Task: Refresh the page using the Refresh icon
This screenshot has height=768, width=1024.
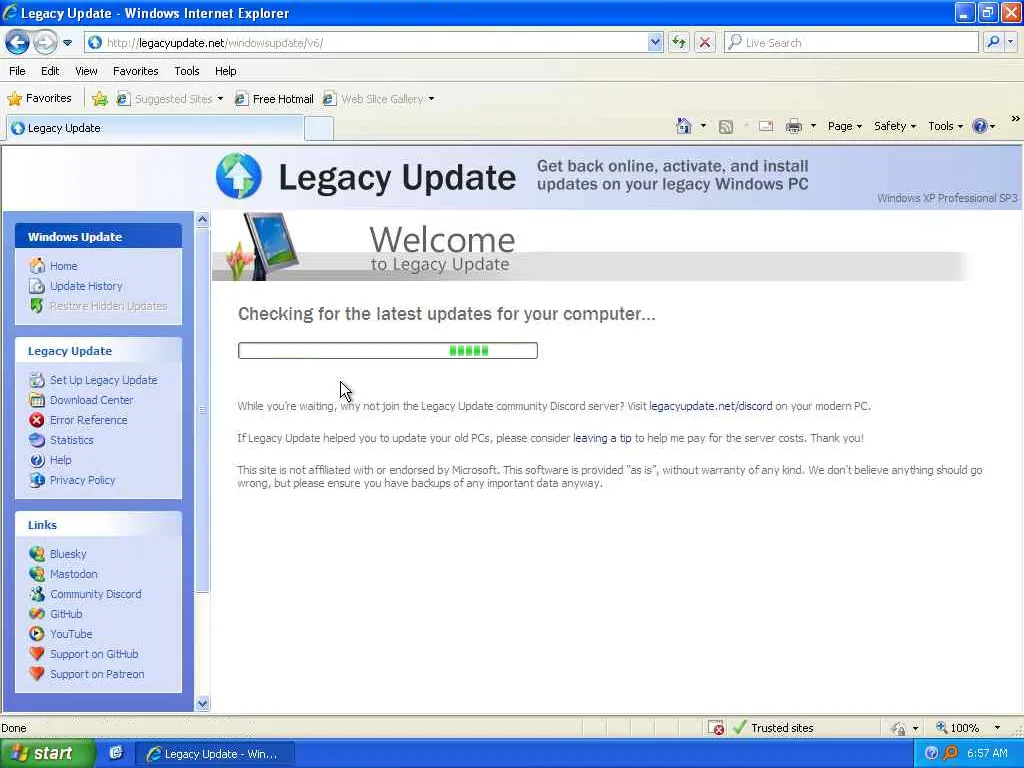Action: point(679,42)
